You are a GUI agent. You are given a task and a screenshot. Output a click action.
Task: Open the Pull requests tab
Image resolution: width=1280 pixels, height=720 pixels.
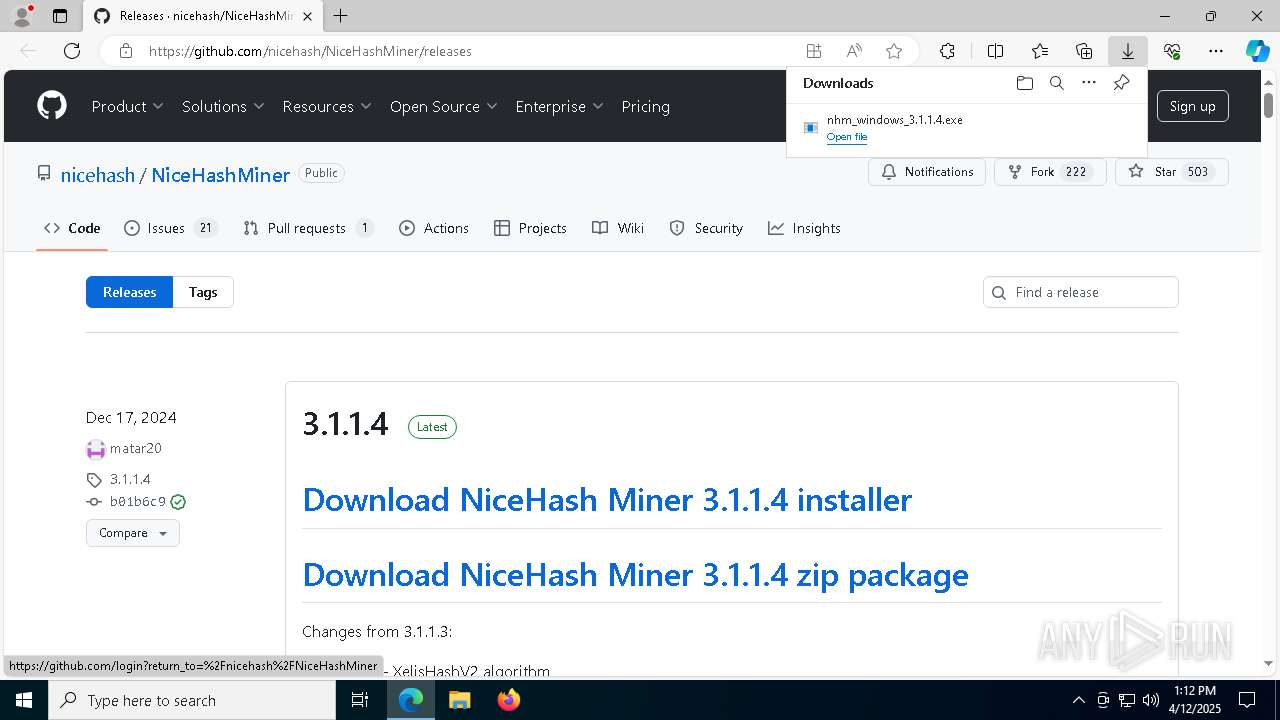pos(308,228)
